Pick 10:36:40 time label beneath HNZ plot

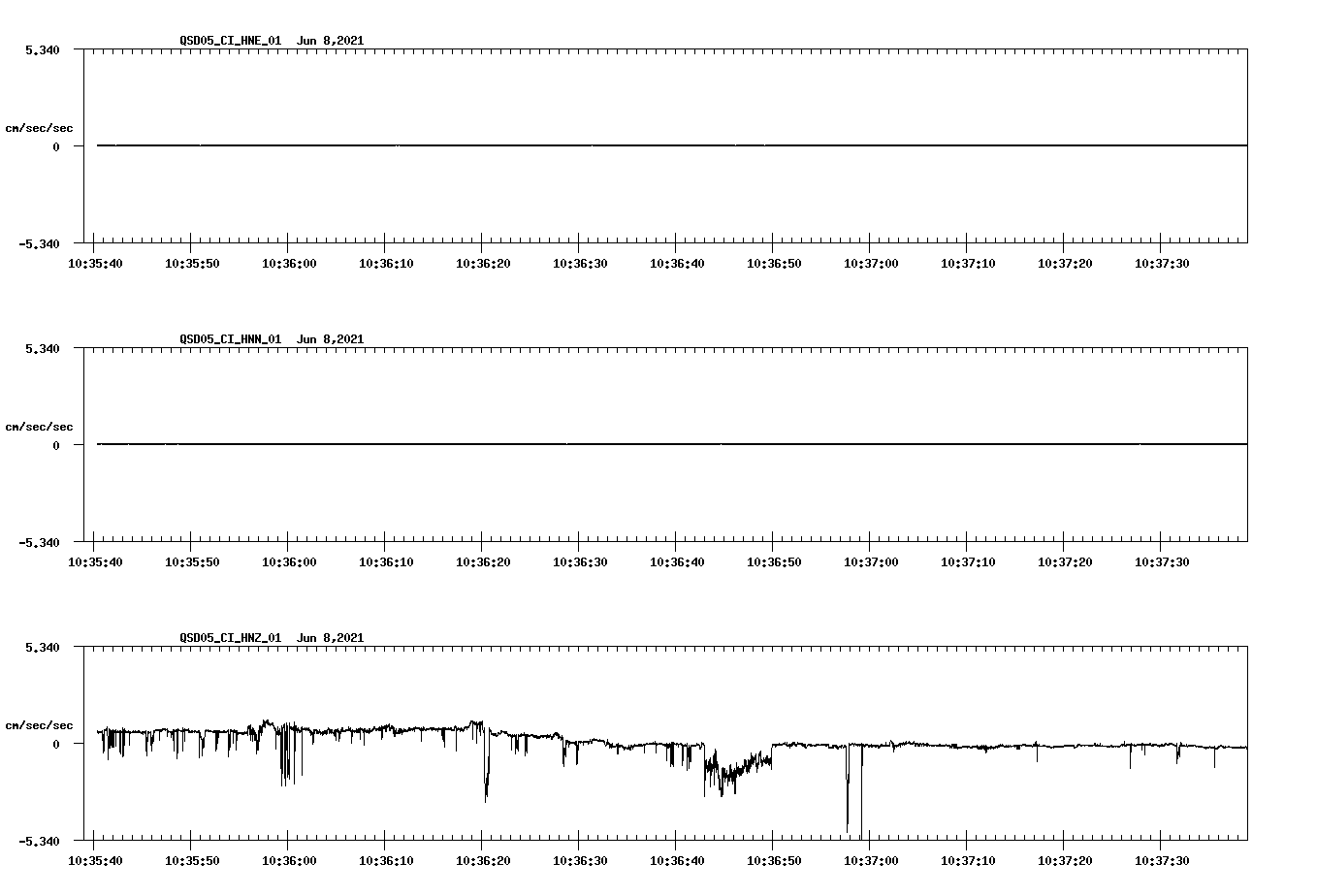tap(677, 861)
